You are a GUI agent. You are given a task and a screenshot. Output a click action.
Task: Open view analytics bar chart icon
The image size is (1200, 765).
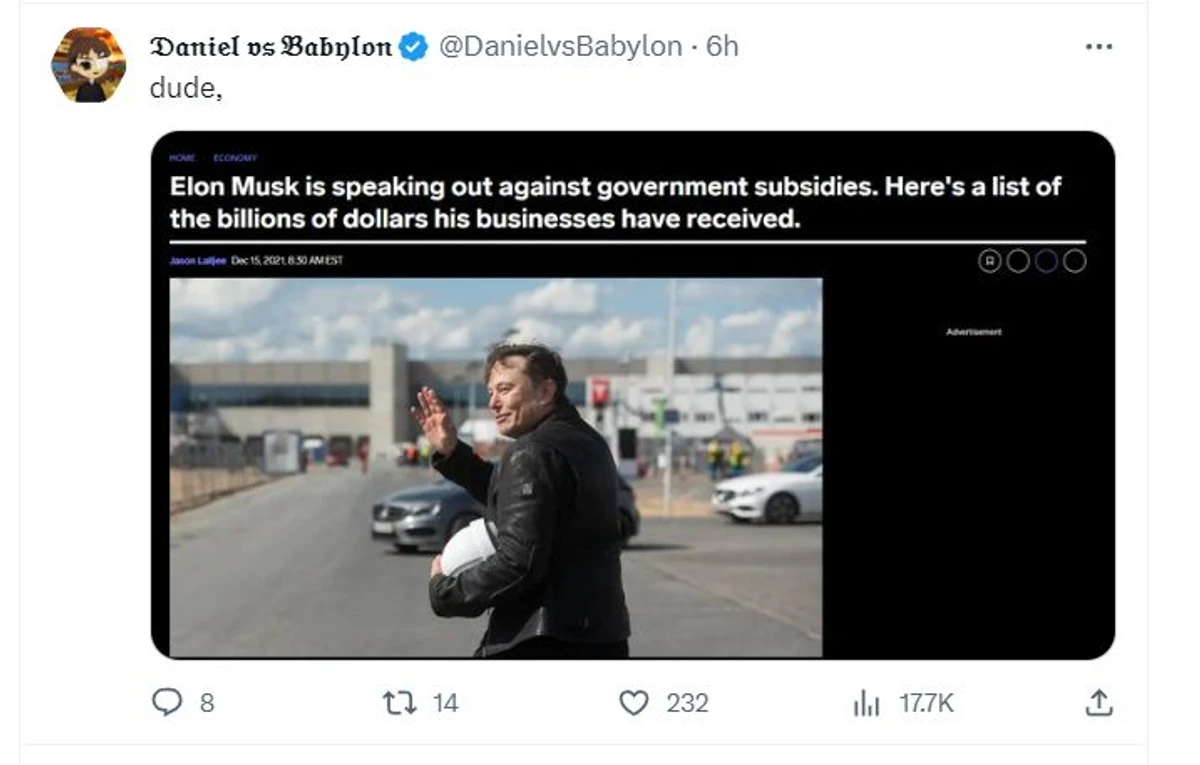(866, 704)
